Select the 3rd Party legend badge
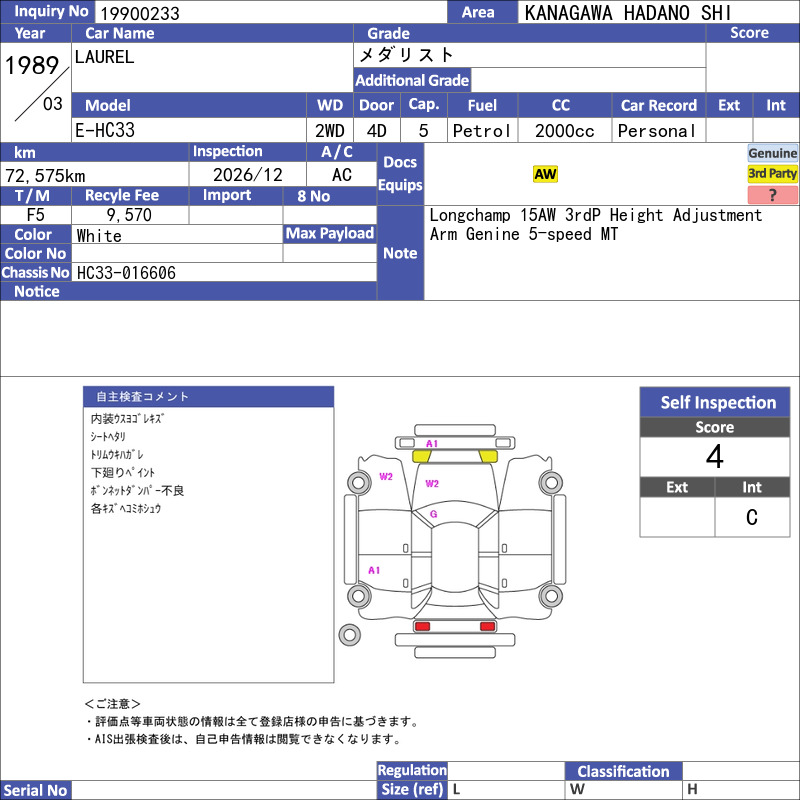This screenshot has height=800, width=800. tap(772, 173)
